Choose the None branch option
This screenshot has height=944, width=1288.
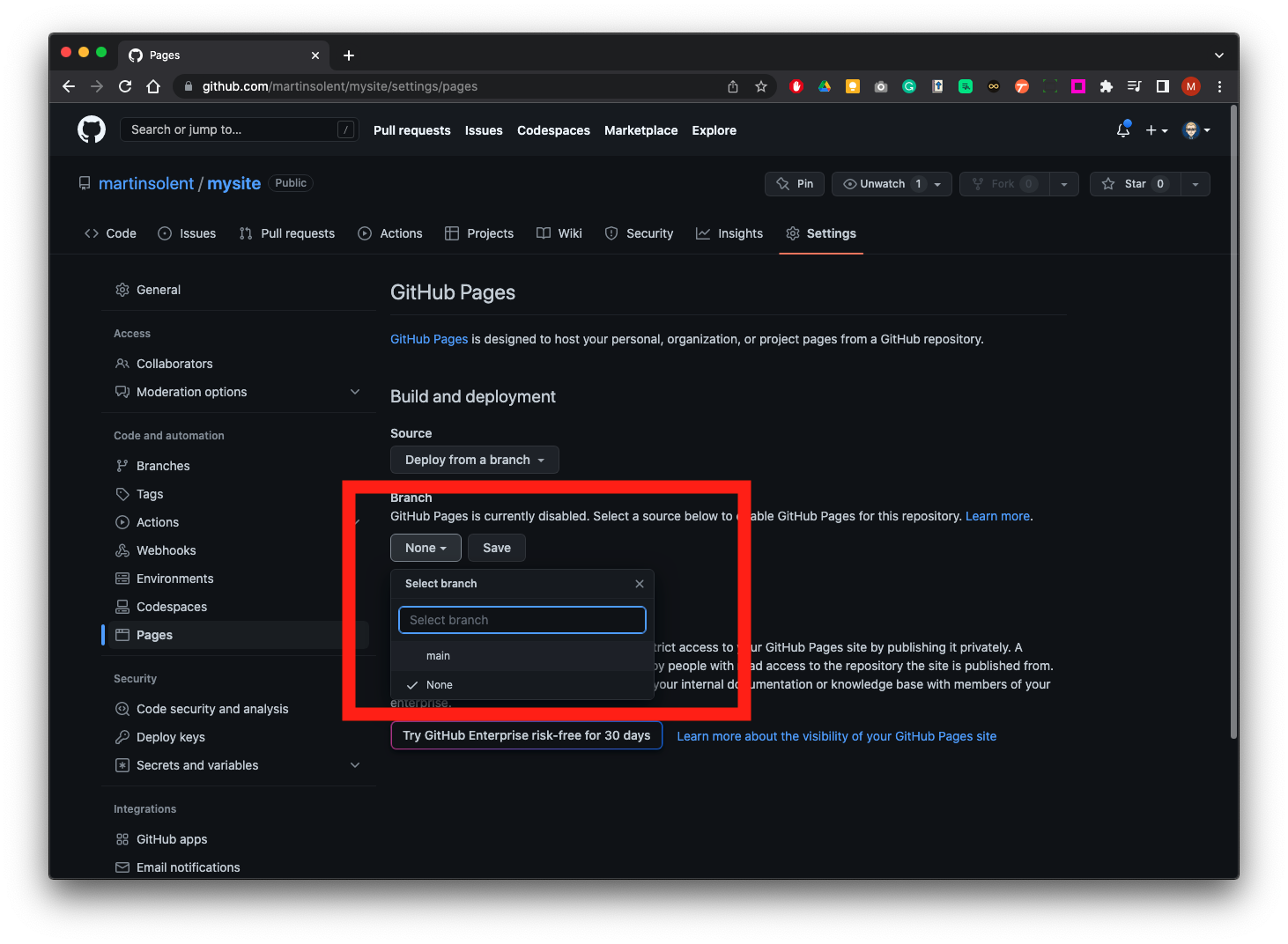pos(440,685)
